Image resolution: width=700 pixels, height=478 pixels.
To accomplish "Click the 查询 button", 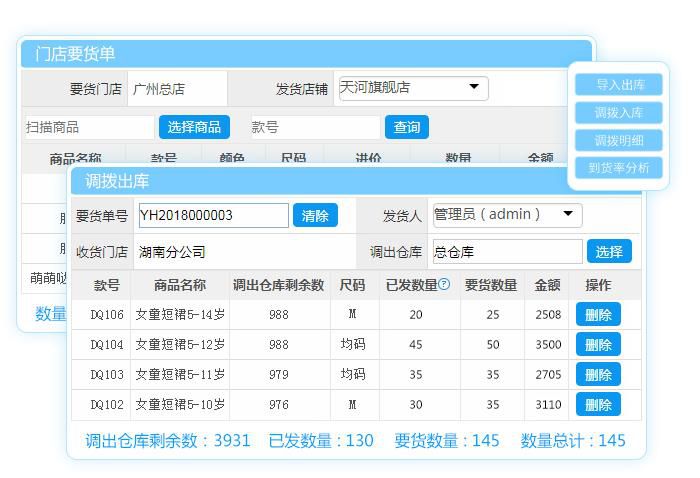I will click(x=407, y=127).
